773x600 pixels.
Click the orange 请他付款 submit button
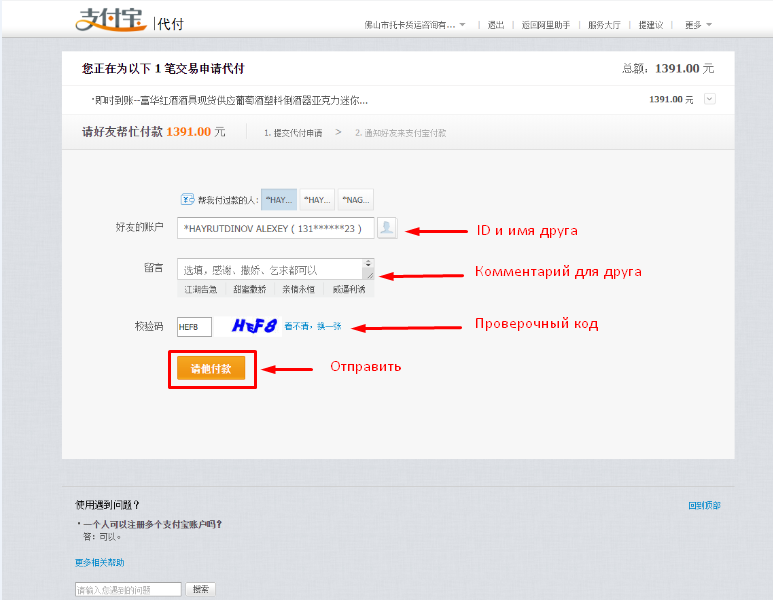tap(211, 368)
